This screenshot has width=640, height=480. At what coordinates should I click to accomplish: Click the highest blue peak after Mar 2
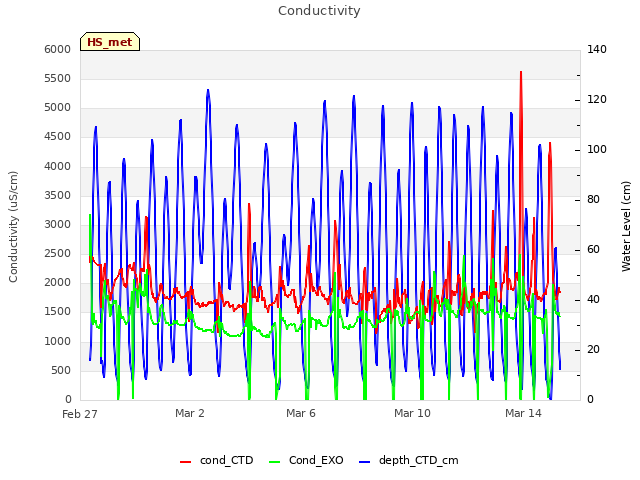tap(208, 91)
